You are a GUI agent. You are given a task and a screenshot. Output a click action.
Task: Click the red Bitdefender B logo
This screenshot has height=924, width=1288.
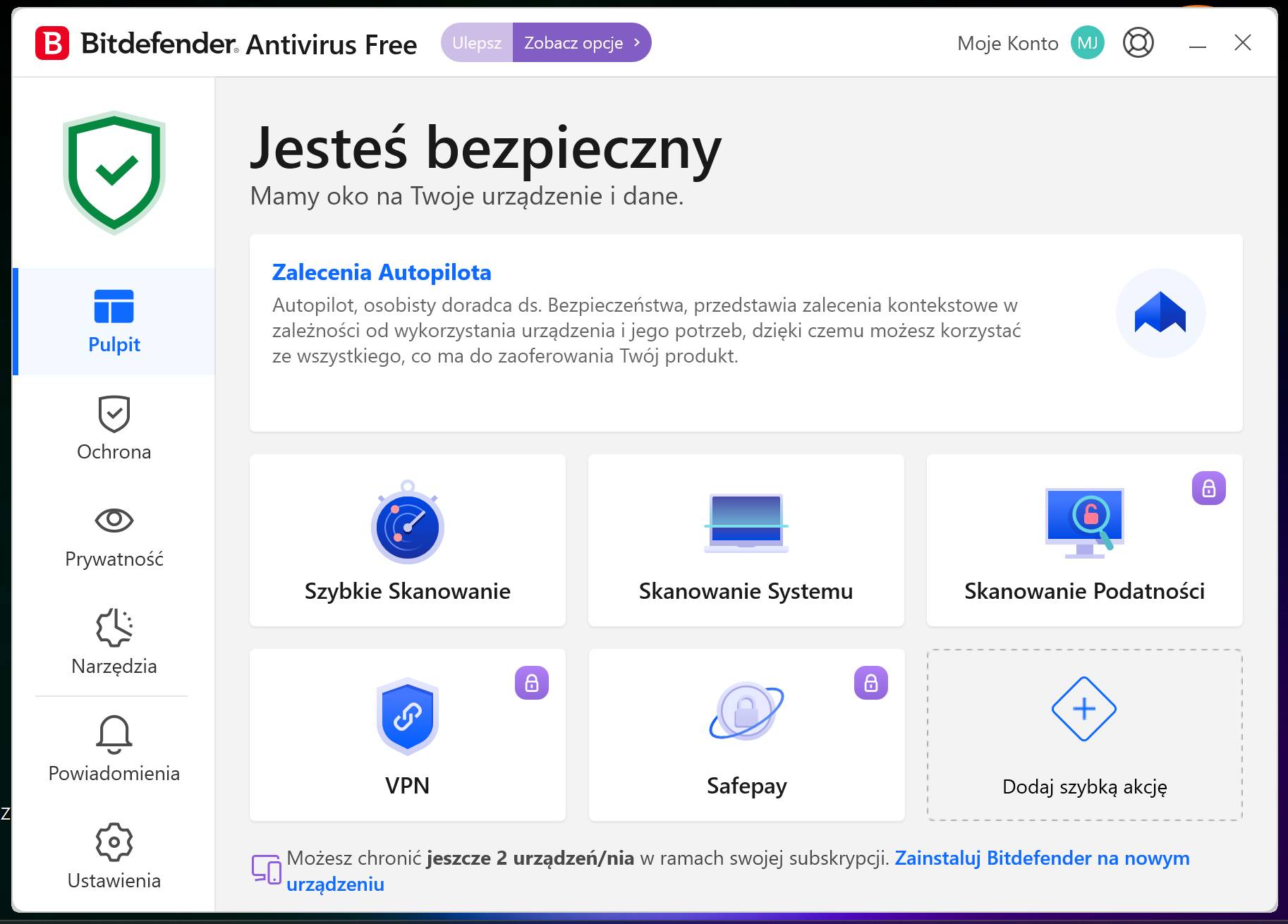(x=52, y=43)
